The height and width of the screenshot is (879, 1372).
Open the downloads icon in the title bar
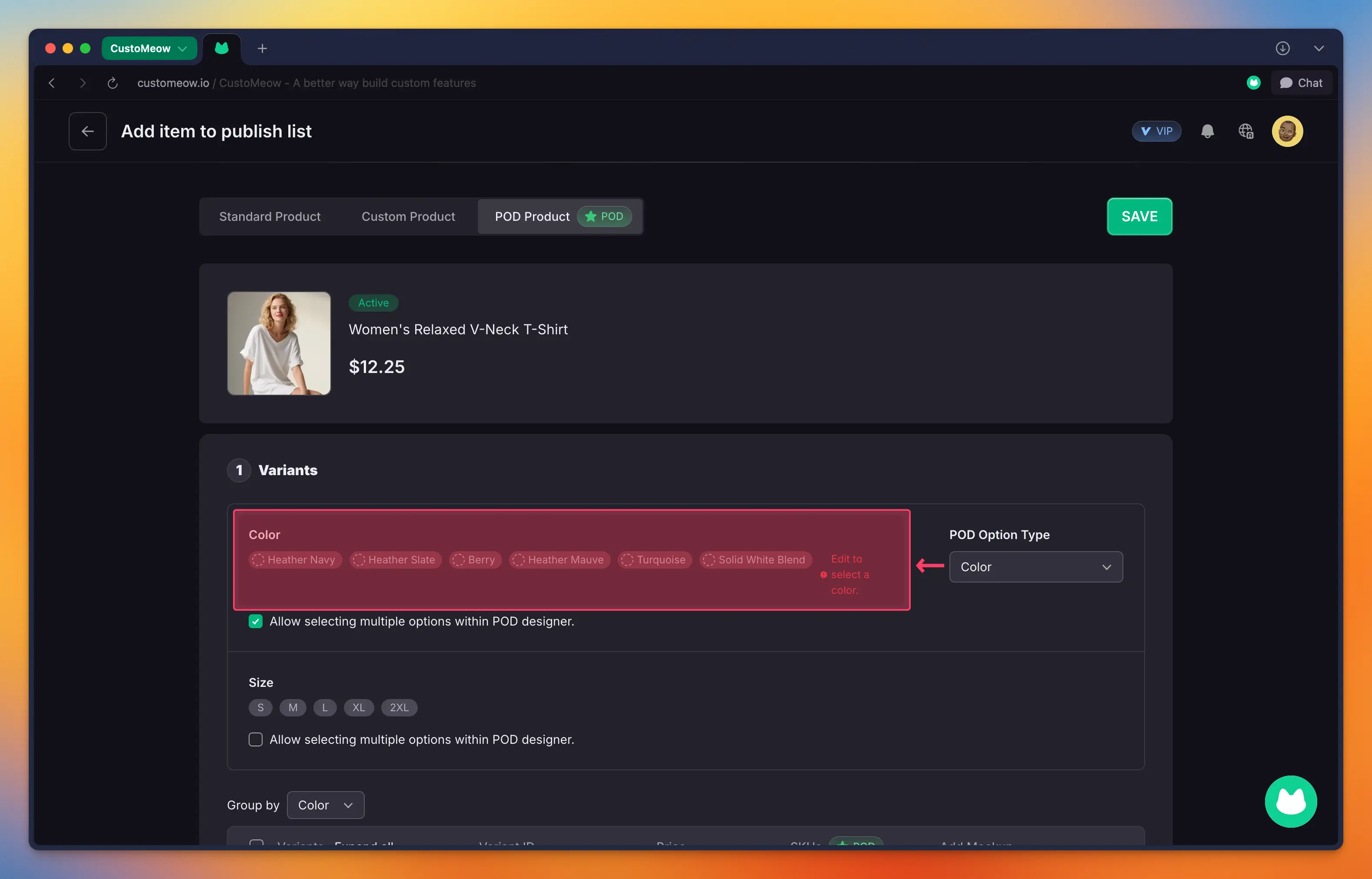pos(1282,49)
